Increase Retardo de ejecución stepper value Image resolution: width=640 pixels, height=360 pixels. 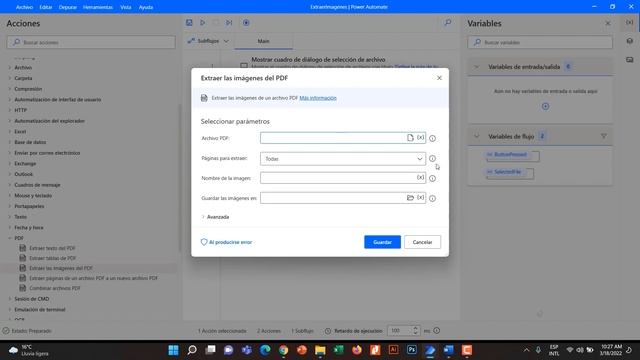(x=416, y=328)
